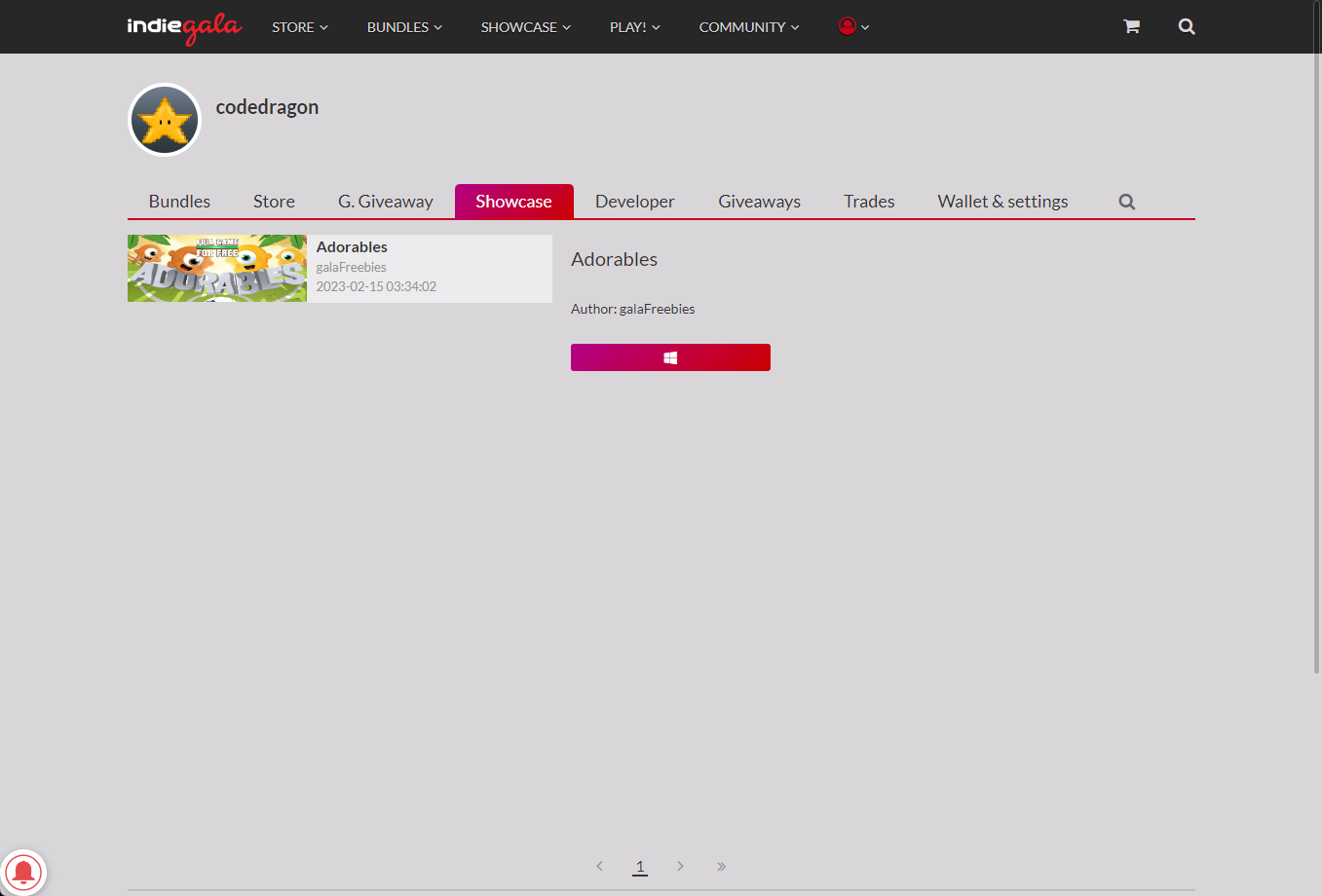Click the Author: galaFreebies text
The width and height of the screenshot is (1322, 896).
[x=633, y=309]
